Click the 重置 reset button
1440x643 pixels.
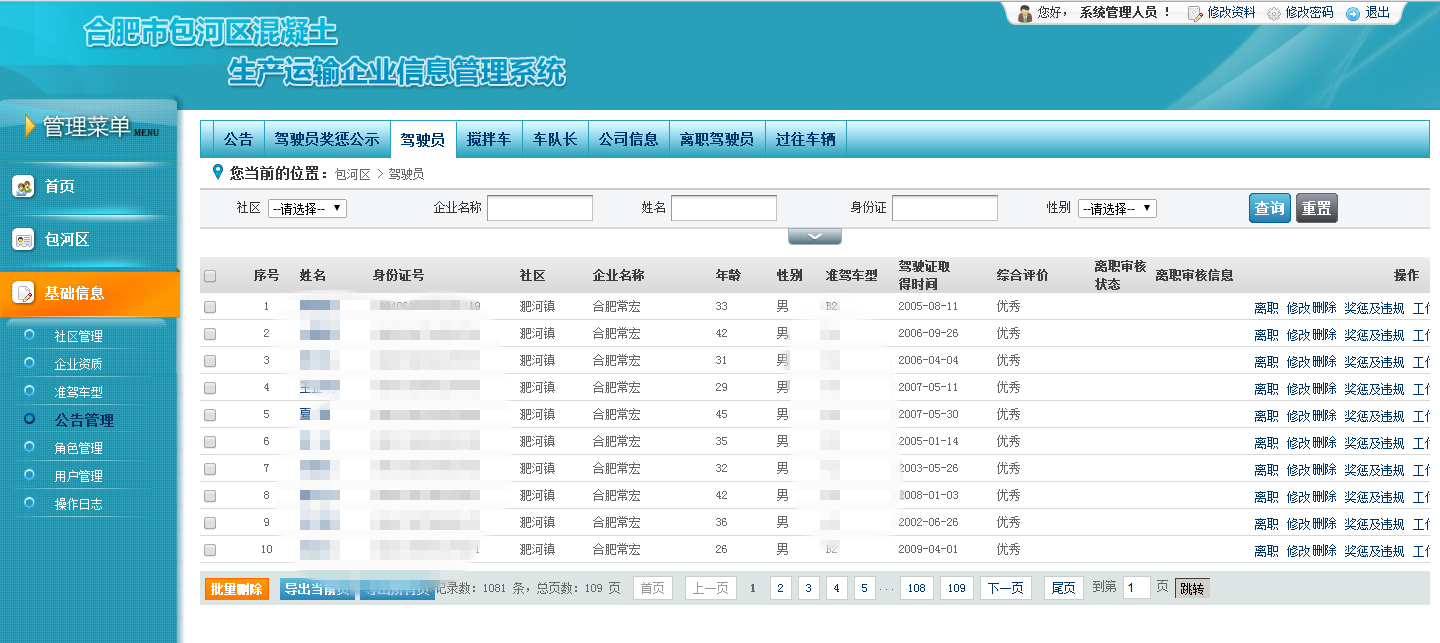(x=1317, y=208)
